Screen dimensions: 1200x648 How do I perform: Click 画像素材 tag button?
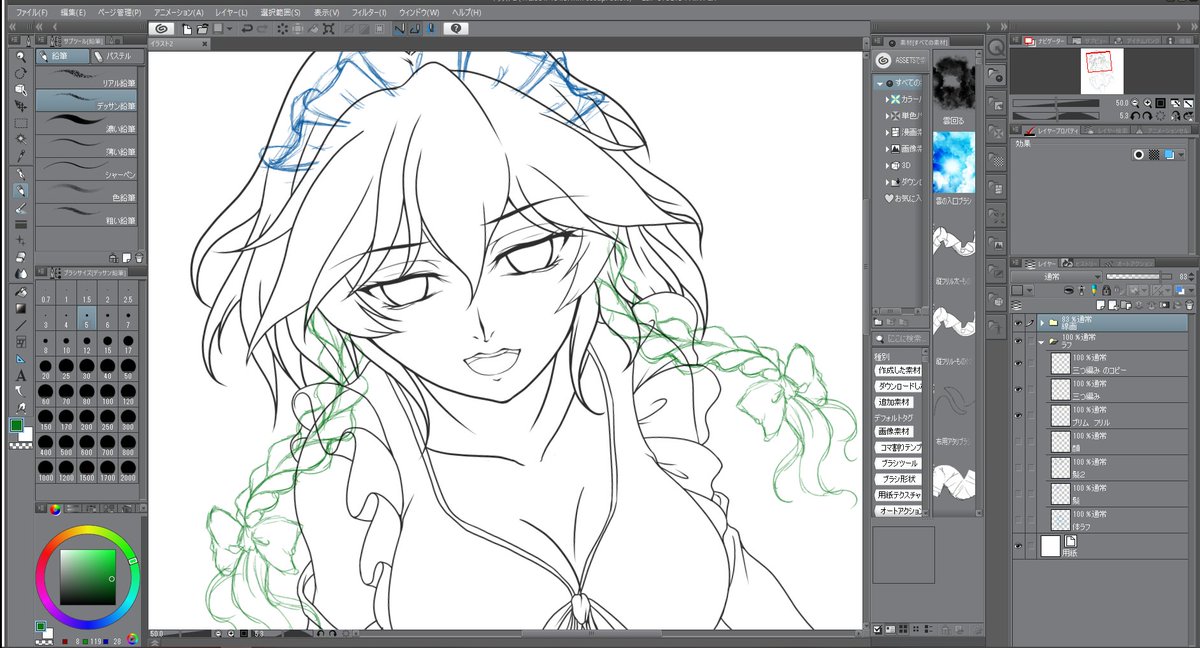pos(892,431)
